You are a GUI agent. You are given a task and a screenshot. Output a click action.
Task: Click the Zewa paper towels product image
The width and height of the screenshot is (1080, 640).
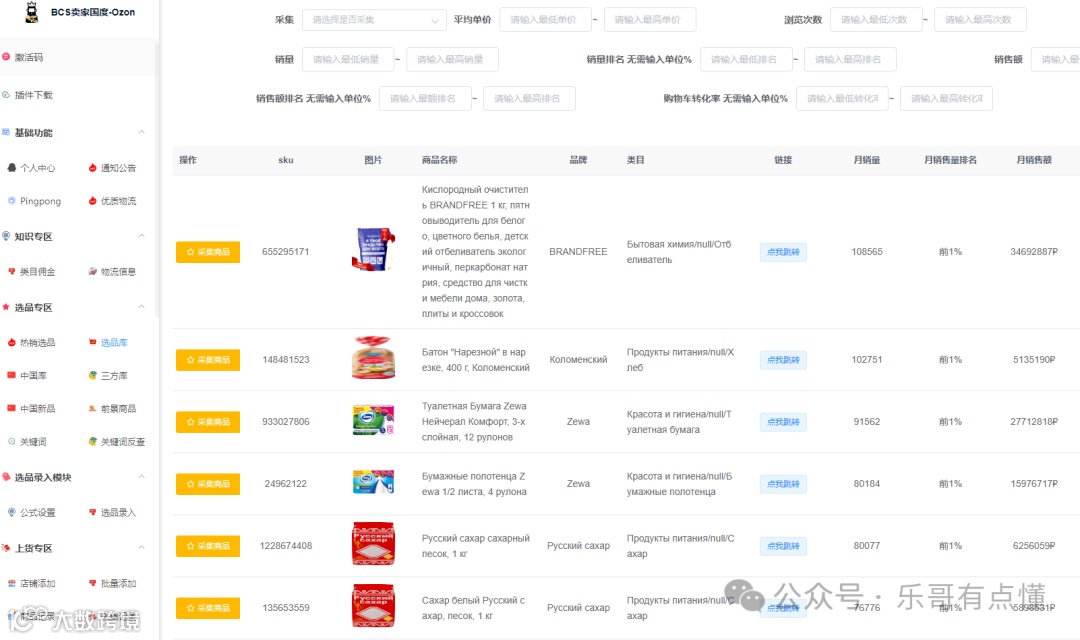(x=373, y=483)
